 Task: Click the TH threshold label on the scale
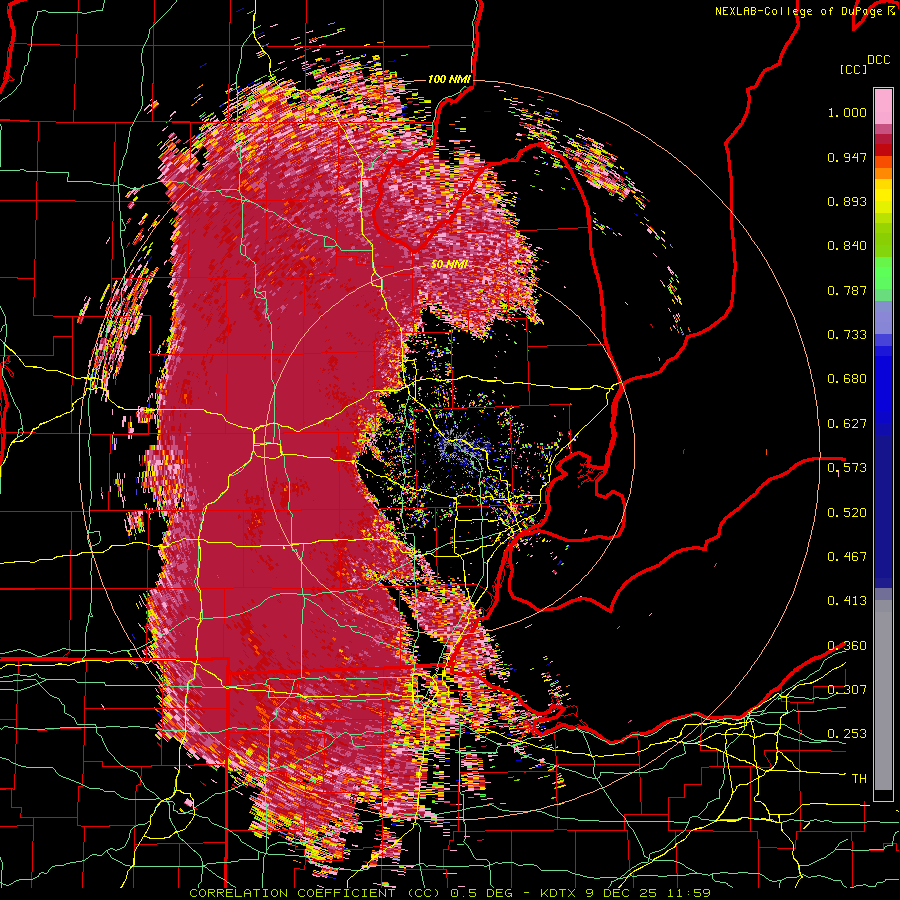coord(859,779)
